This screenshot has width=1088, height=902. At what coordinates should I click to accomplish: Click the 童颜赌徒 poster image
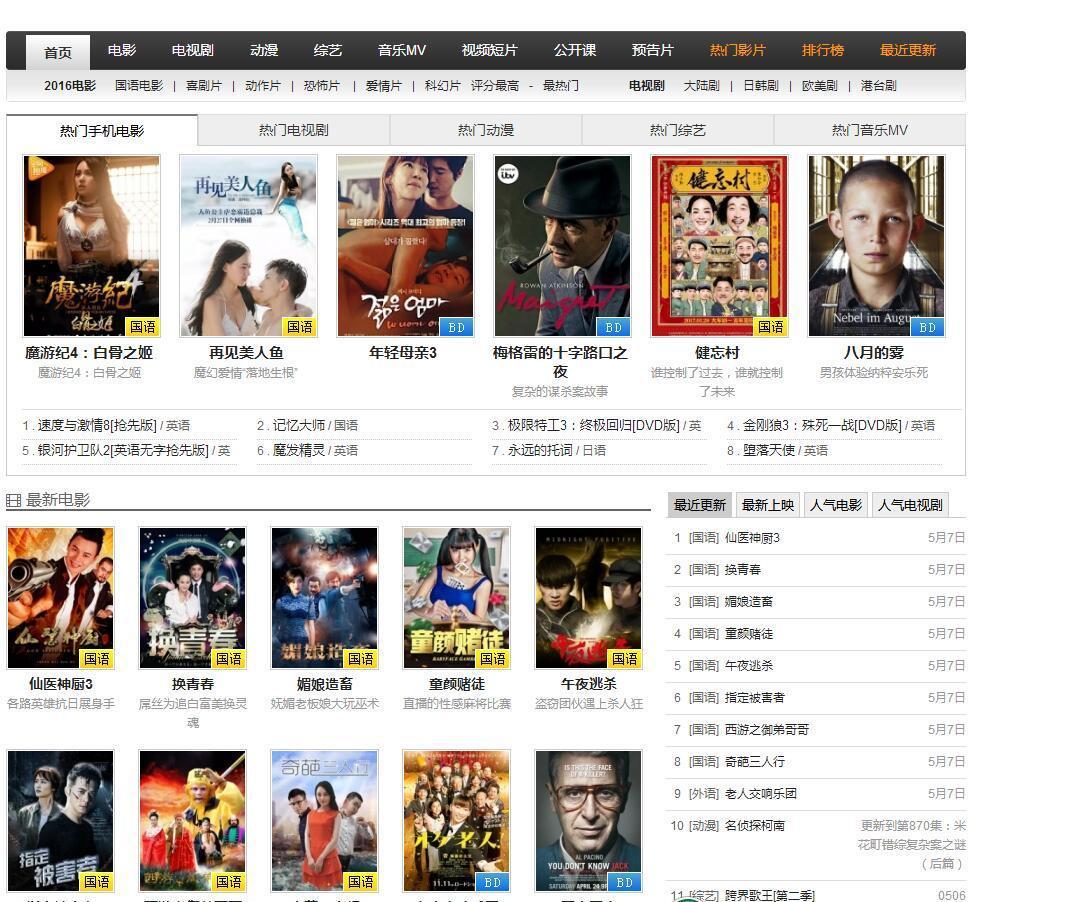coord(456,598)
